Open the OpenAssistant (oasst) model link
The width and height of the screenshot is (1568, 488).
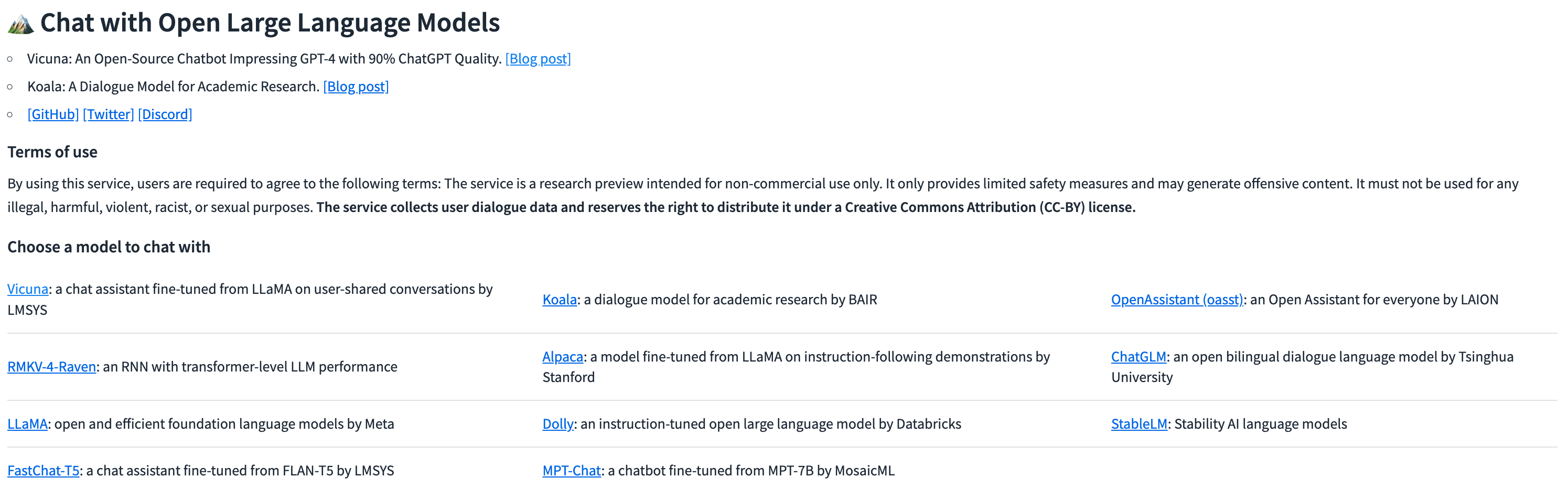coord(1177,300)
